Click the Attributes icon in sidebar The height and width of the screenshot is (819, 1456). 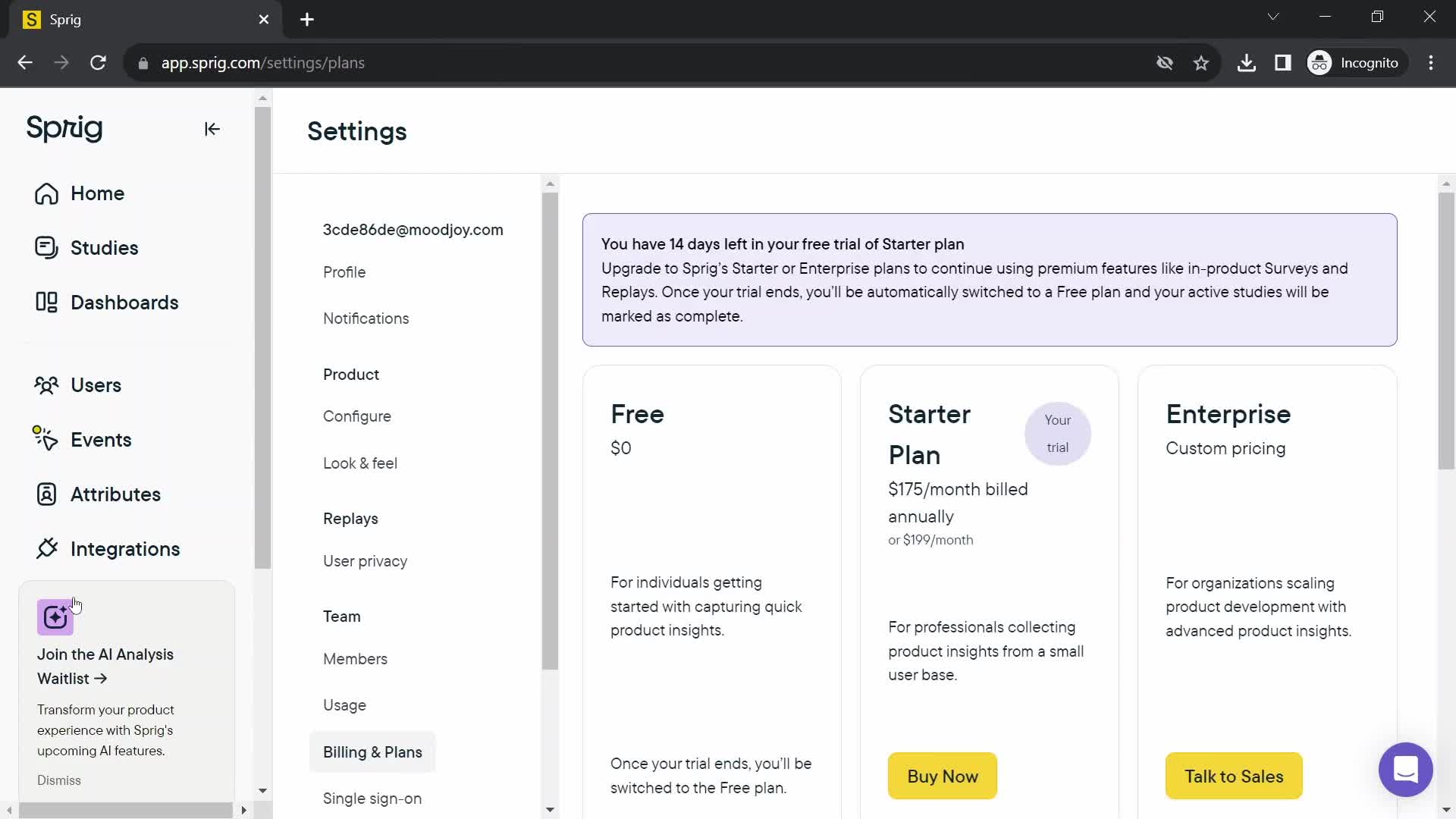point(46,494)
